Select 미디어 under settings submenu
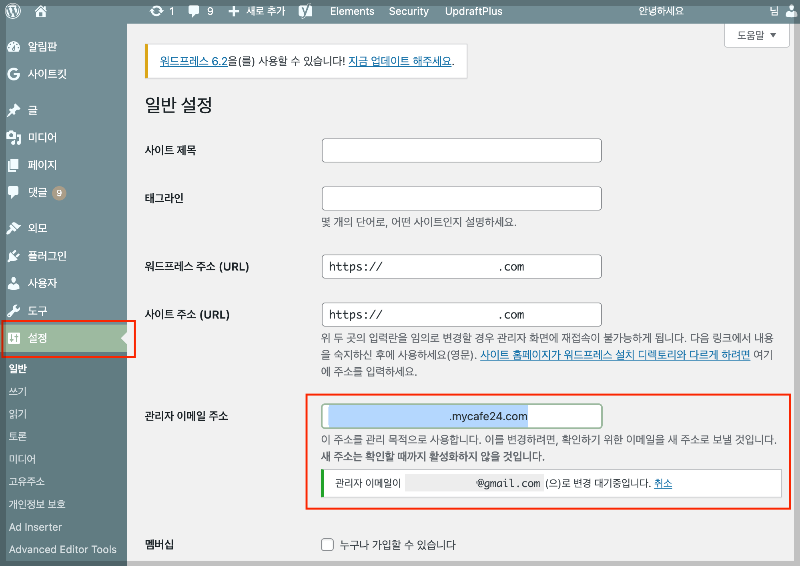This screenshot has height=566, width=800. [22, 459]
